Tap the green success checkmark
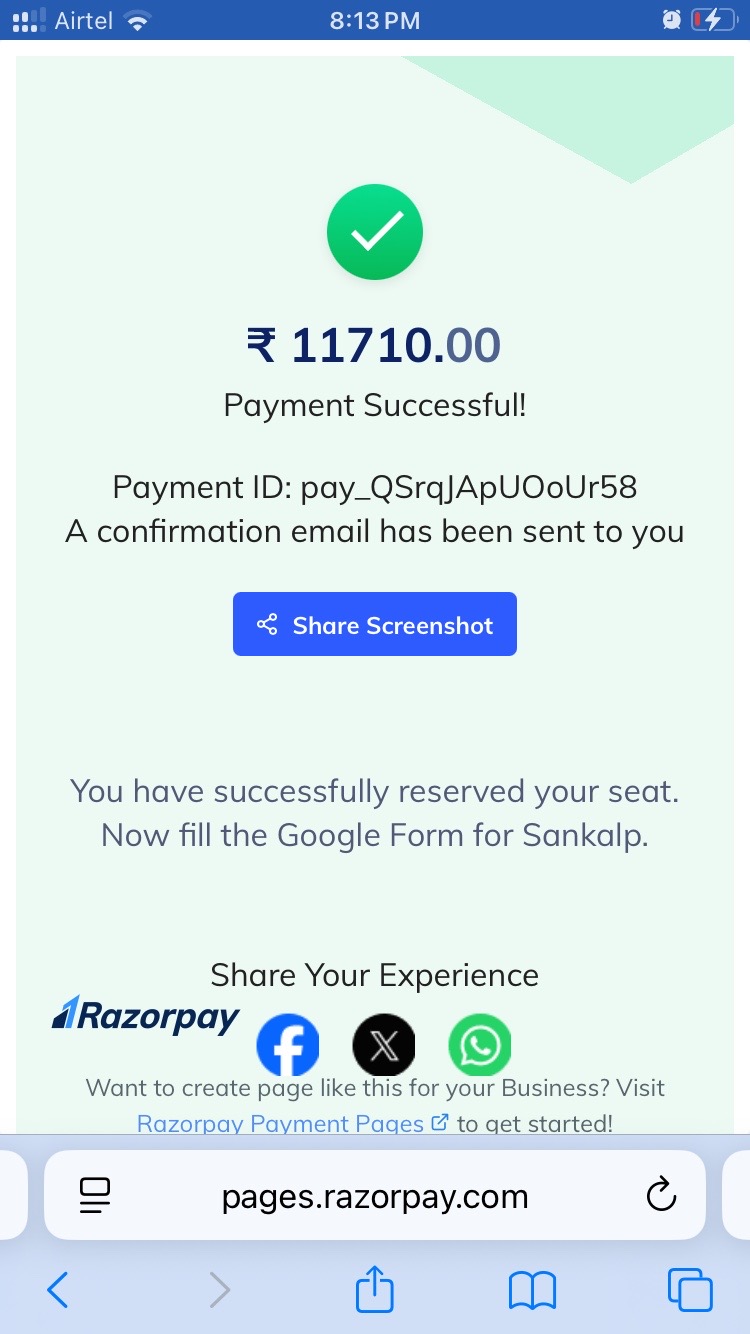The width and height of the screenshot is (750, 1334). 375,232
